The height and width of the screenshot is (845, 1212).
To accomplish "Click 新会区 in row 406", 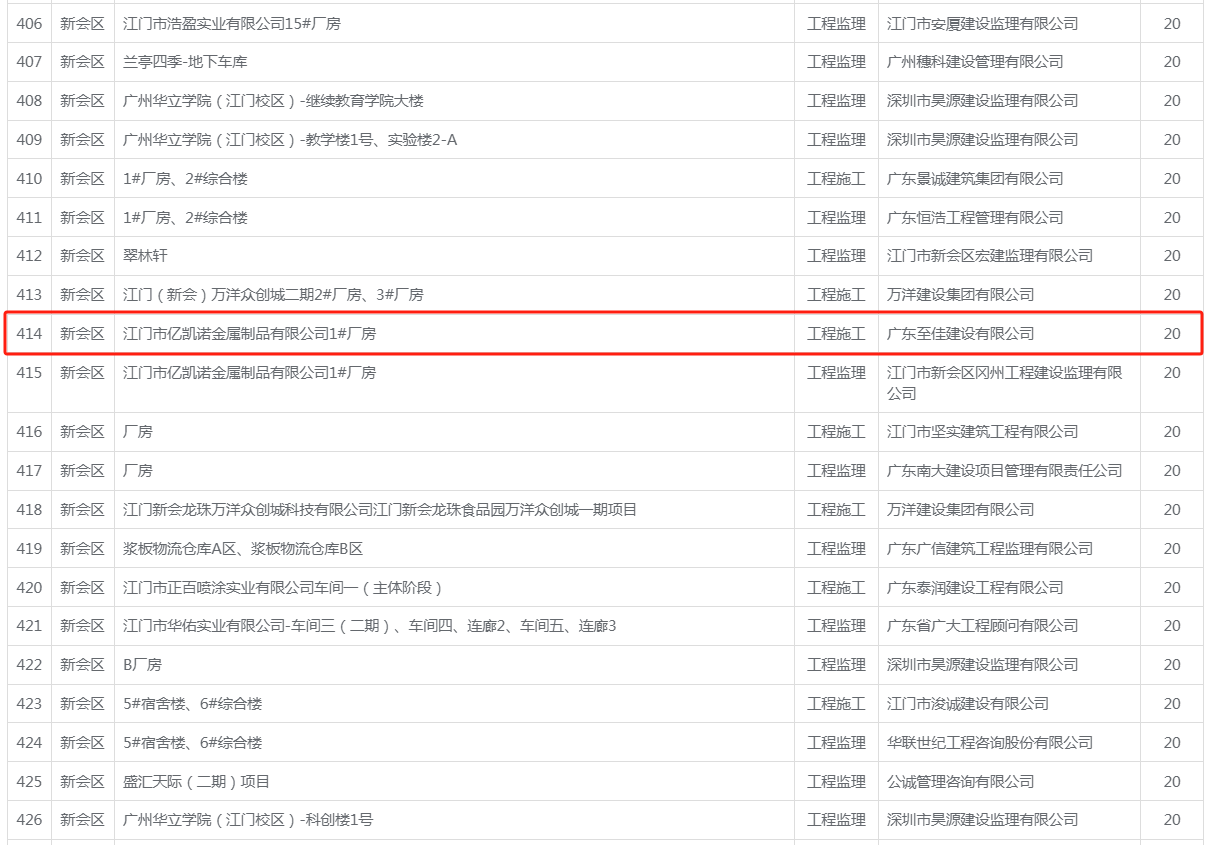I will pos(82,23).
